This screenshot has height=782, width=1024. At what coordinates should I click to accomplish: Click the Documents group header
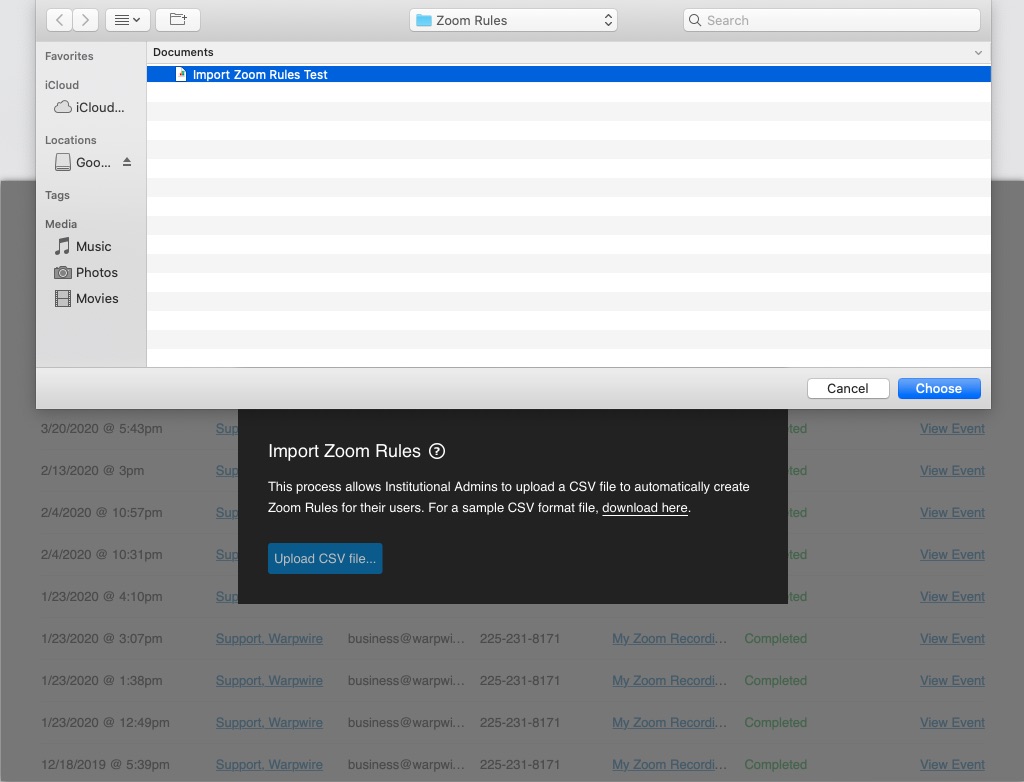click(x=183, y=52)
